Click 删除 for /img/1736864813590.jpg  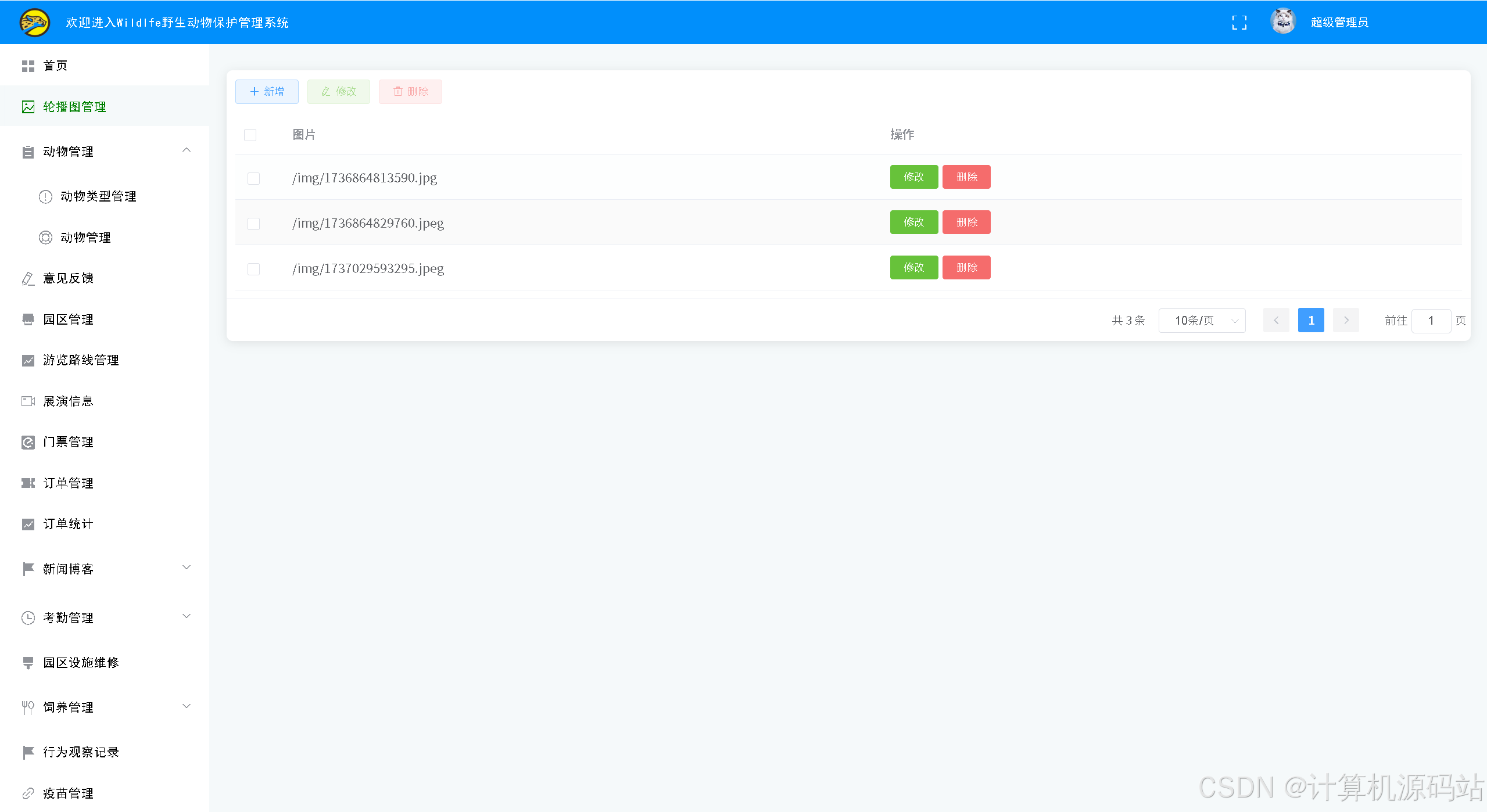966,177
